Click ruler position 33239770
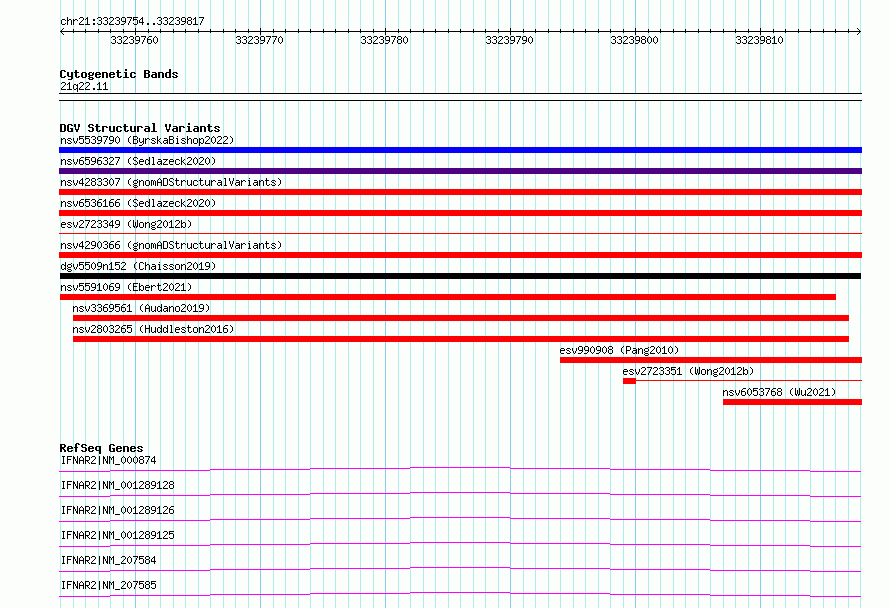This screenshot has width=890, height=608. 259,40
